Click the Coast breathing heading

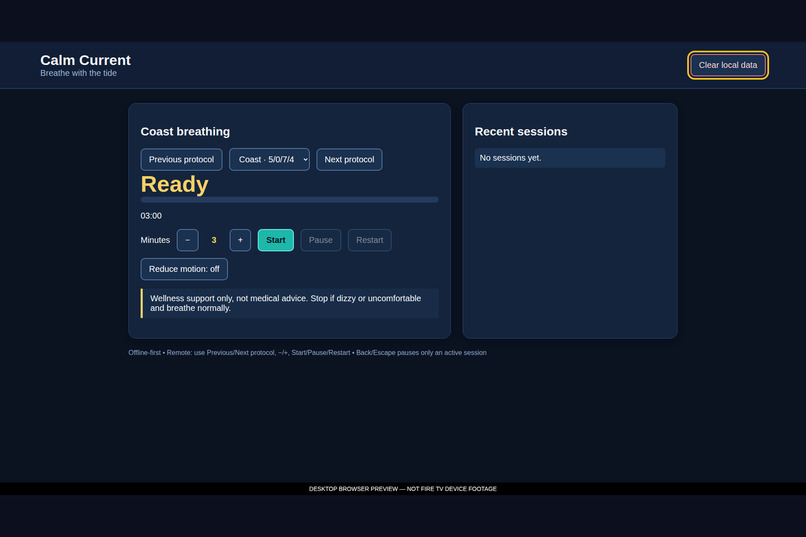pos(185,132)
